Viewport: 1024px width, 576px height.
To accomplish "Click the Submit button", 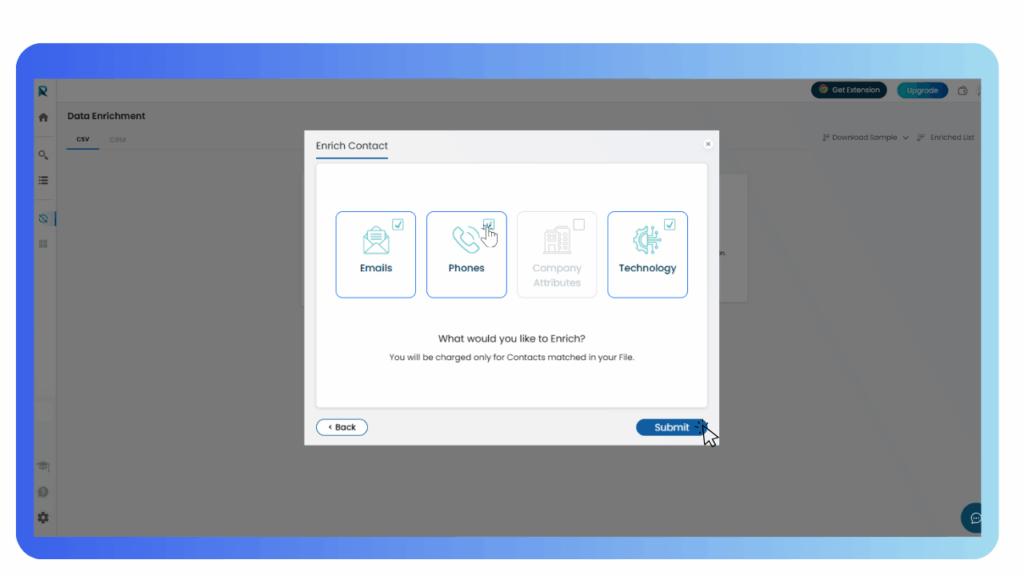I will (x=671, y=427).
